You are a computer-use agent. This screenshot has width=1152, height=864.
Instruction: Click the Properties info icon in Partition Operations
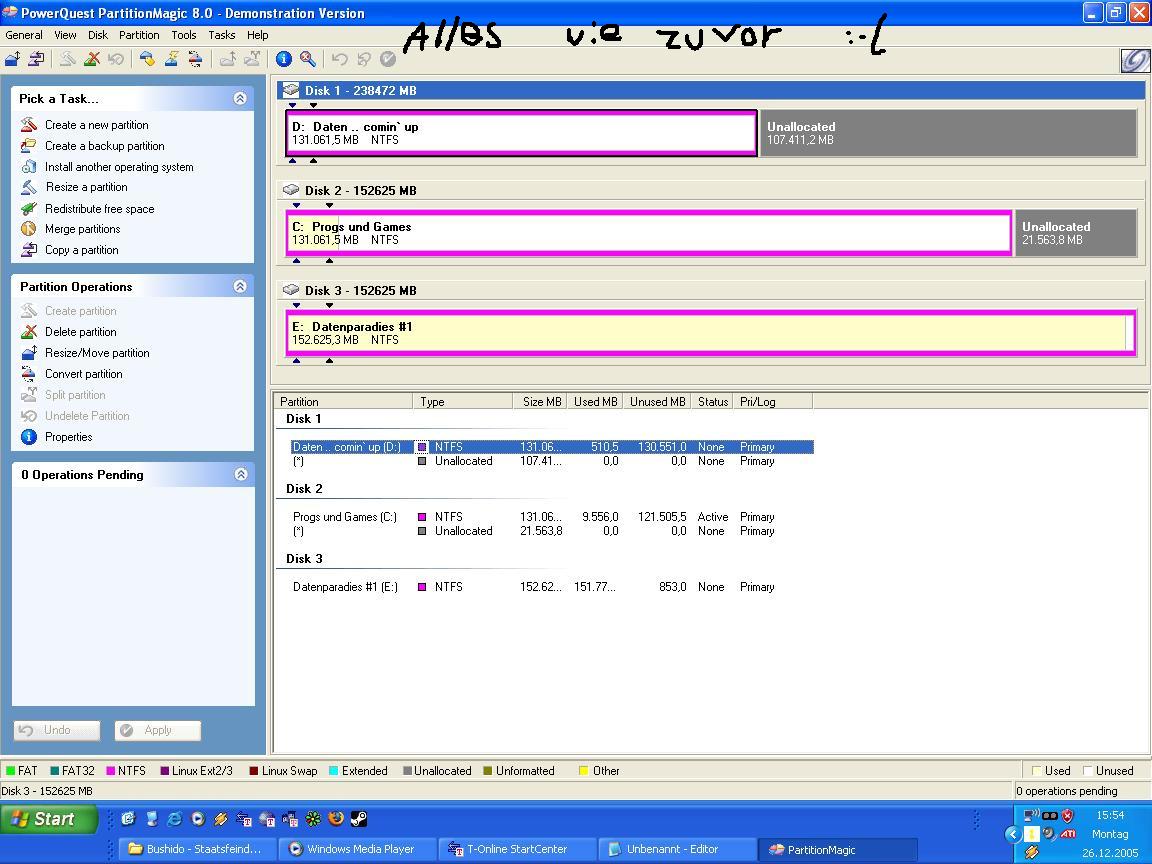(29, 437)
